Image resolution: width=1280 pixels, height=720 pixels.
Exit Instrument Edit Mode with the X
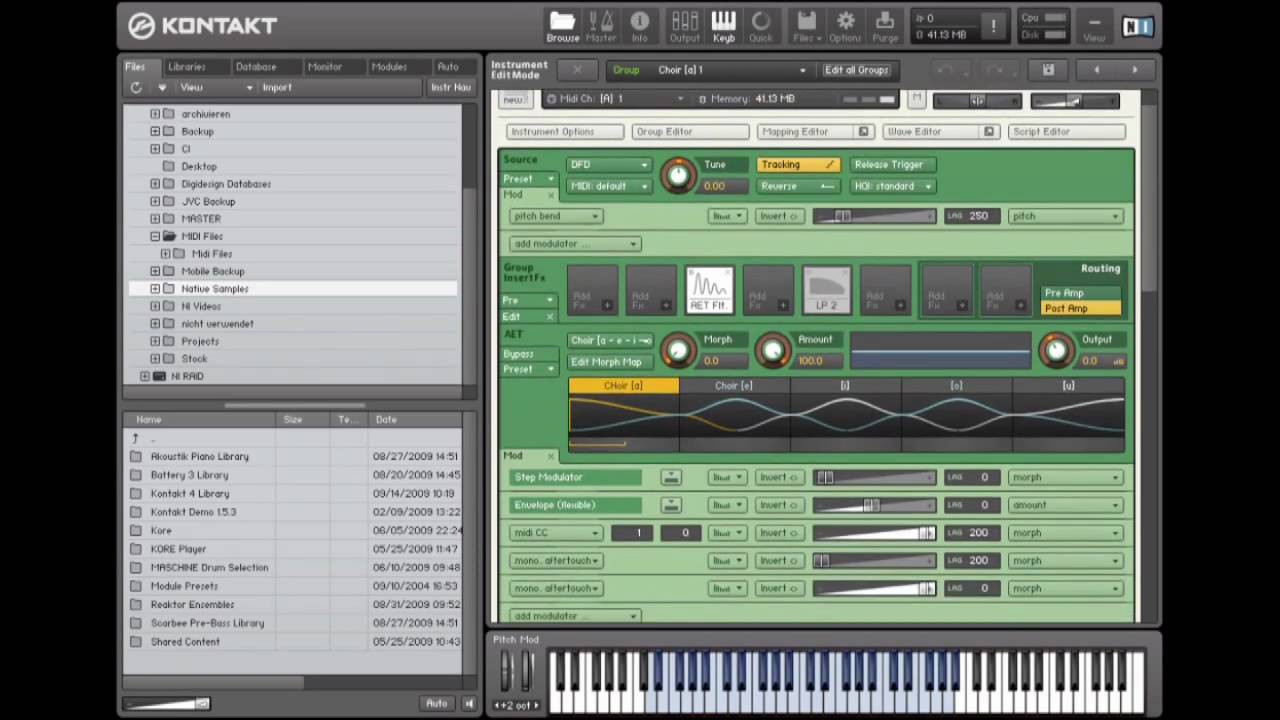[577, 70]
